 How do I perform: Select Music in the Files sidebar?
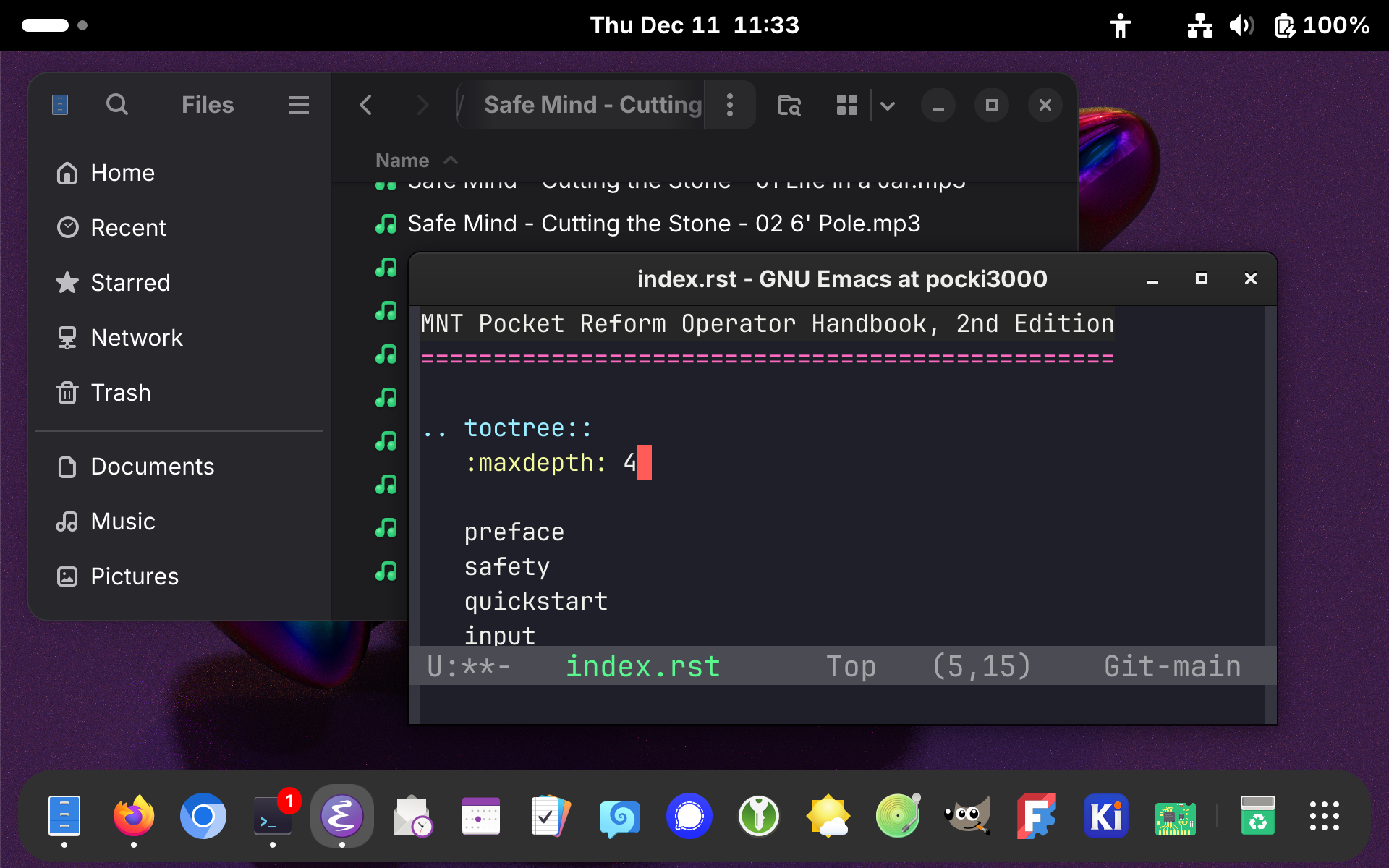(x=122, y=521)
